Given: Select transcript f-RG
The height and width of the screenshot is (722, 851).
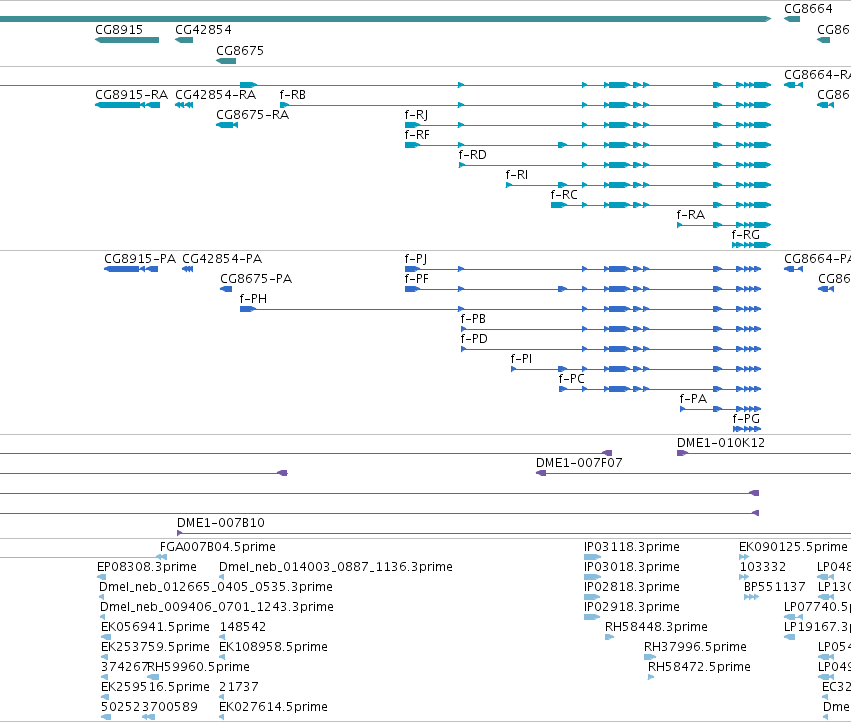Looking at the screenshot, I should (752, 245).
